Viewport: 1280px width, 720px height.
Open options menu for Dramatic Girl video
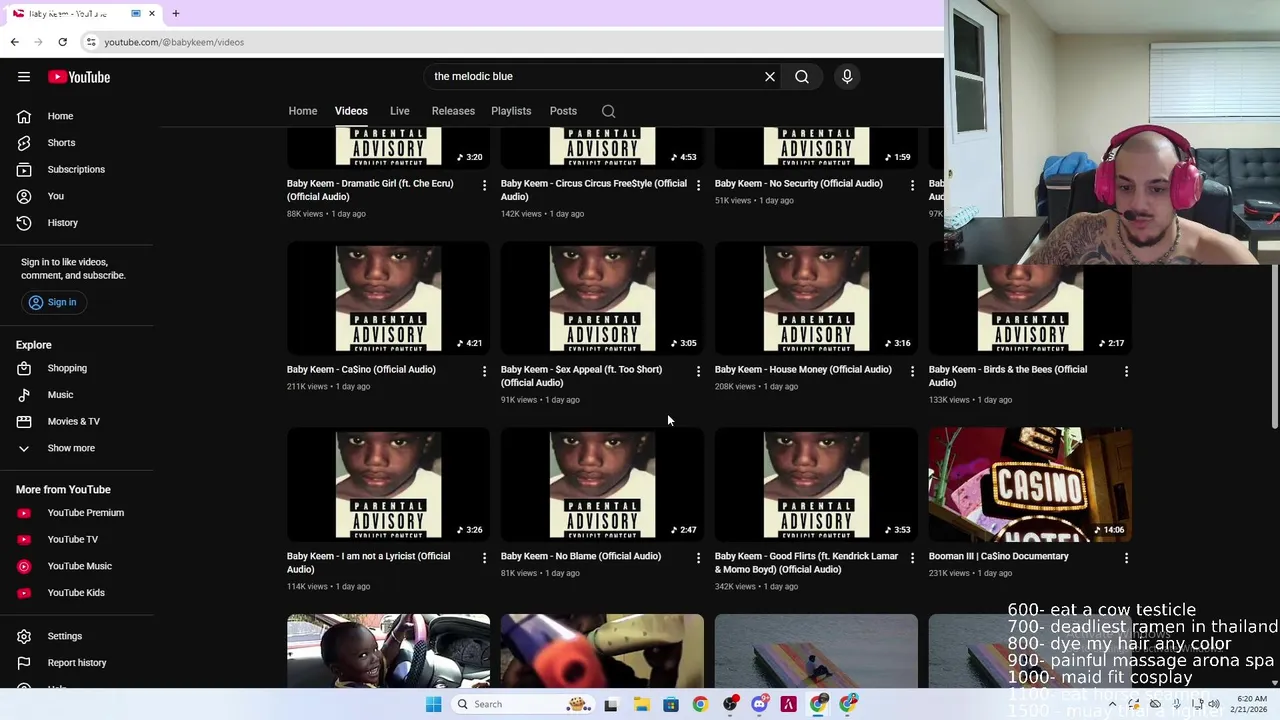[484, 185]
